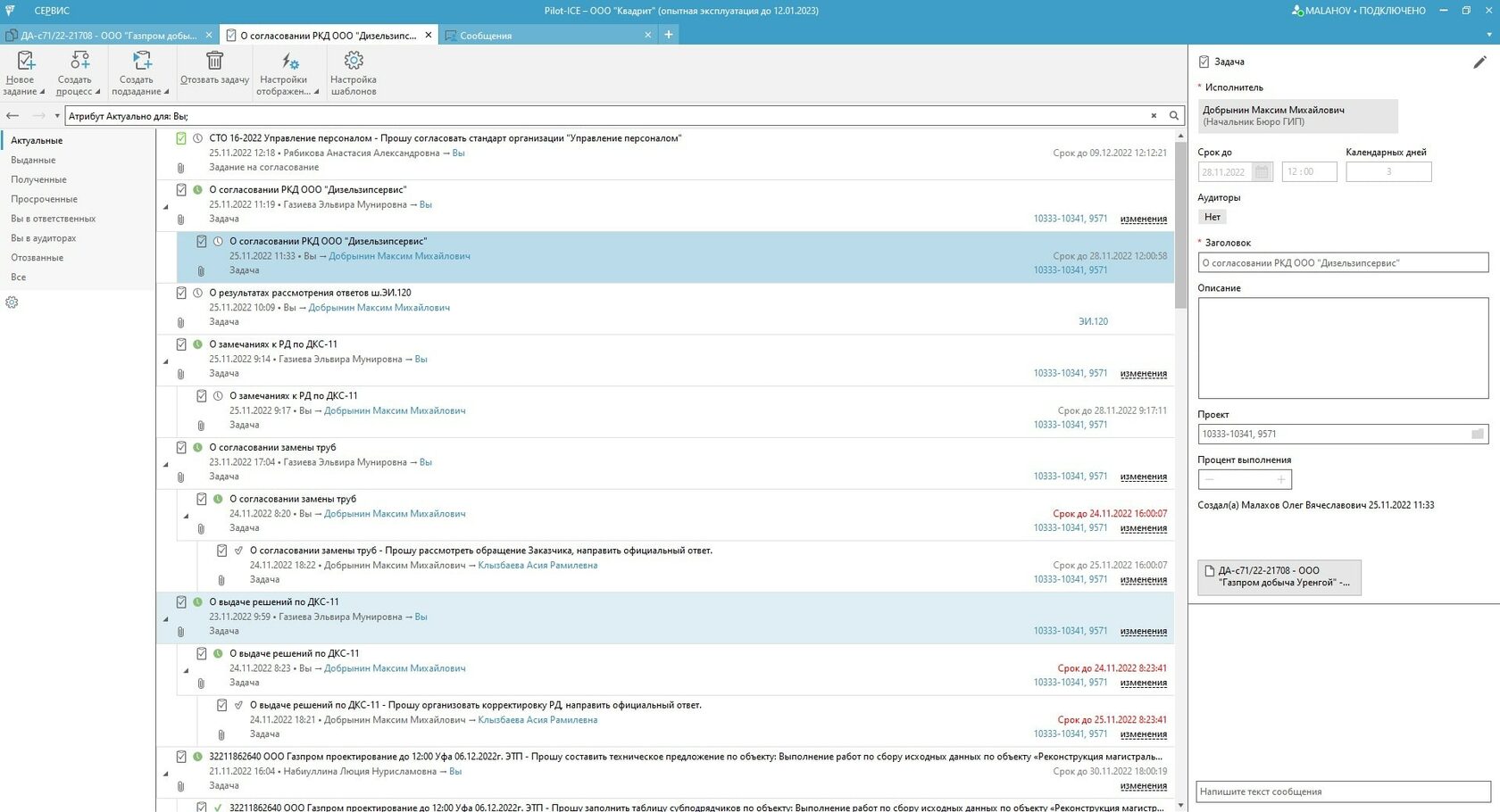Toggle checkbox of О согласовании РКД from Газиева
This screenshot has height=812, width=1500.
point(181,189)
